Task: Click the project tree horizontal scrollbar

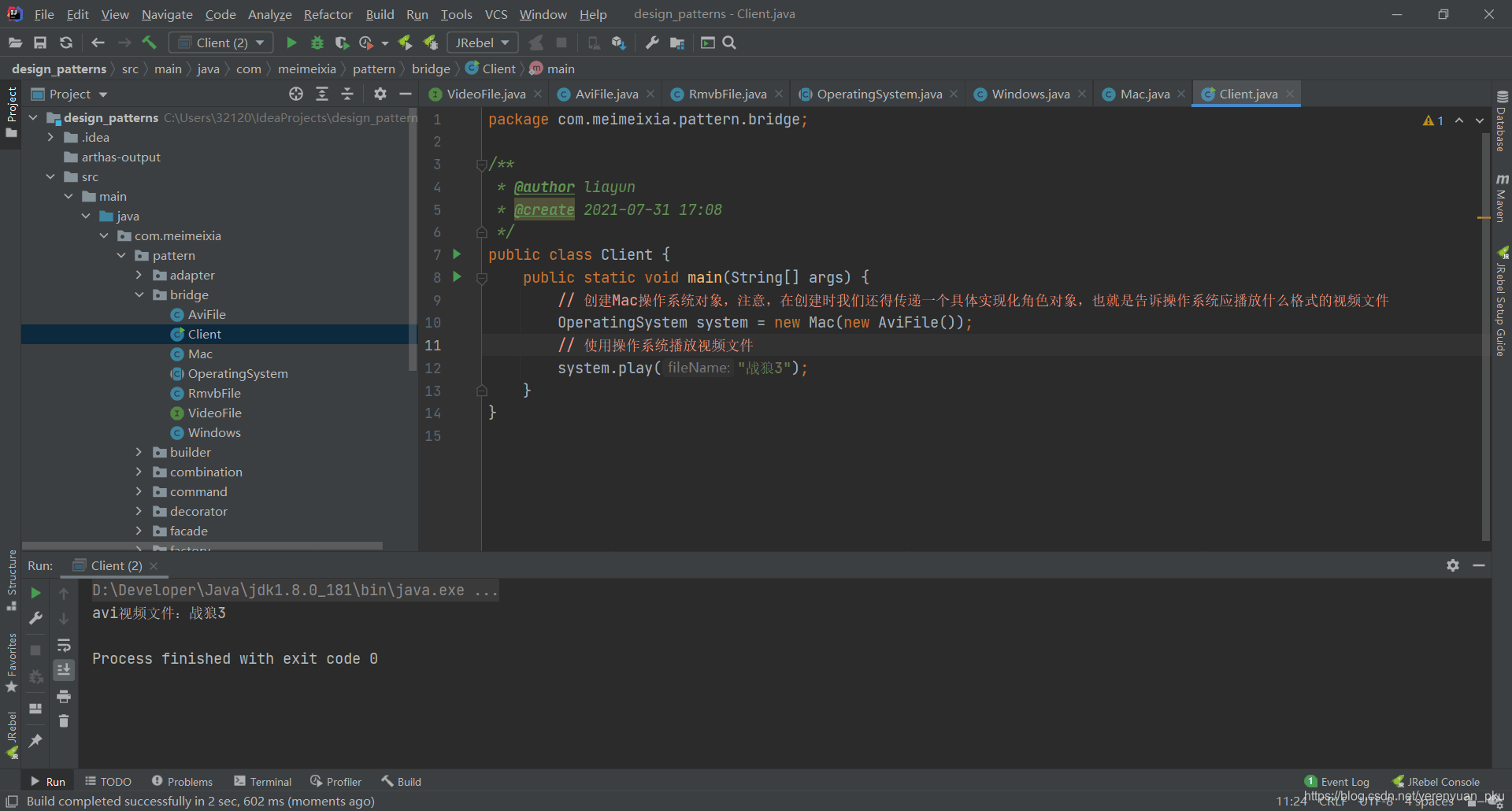Action: [x=202, y=545]
